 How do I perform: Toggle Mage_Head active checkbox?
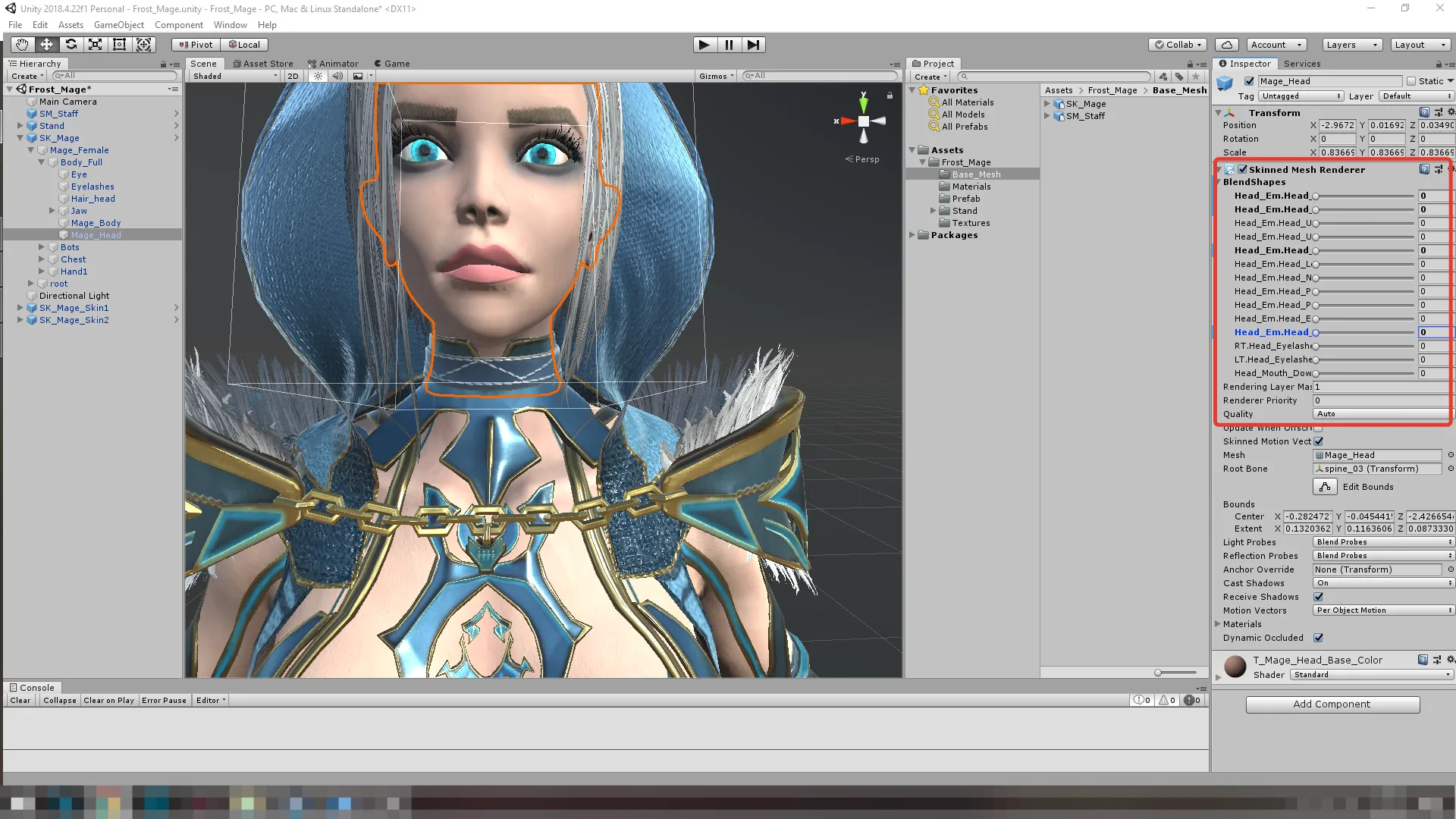coord(1249,81)
